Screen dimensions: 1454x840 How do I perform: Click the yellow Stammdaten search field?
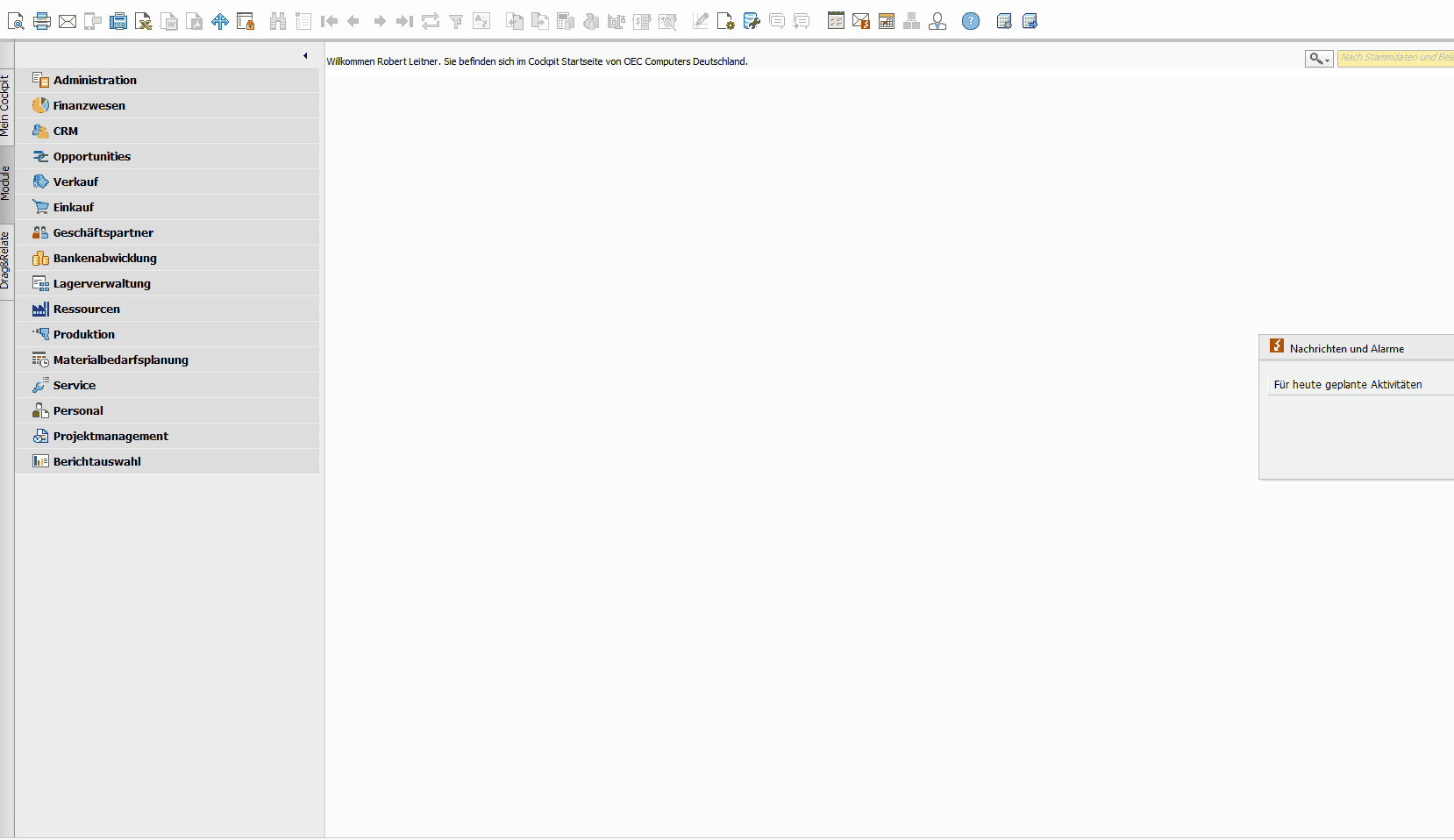1394,58
